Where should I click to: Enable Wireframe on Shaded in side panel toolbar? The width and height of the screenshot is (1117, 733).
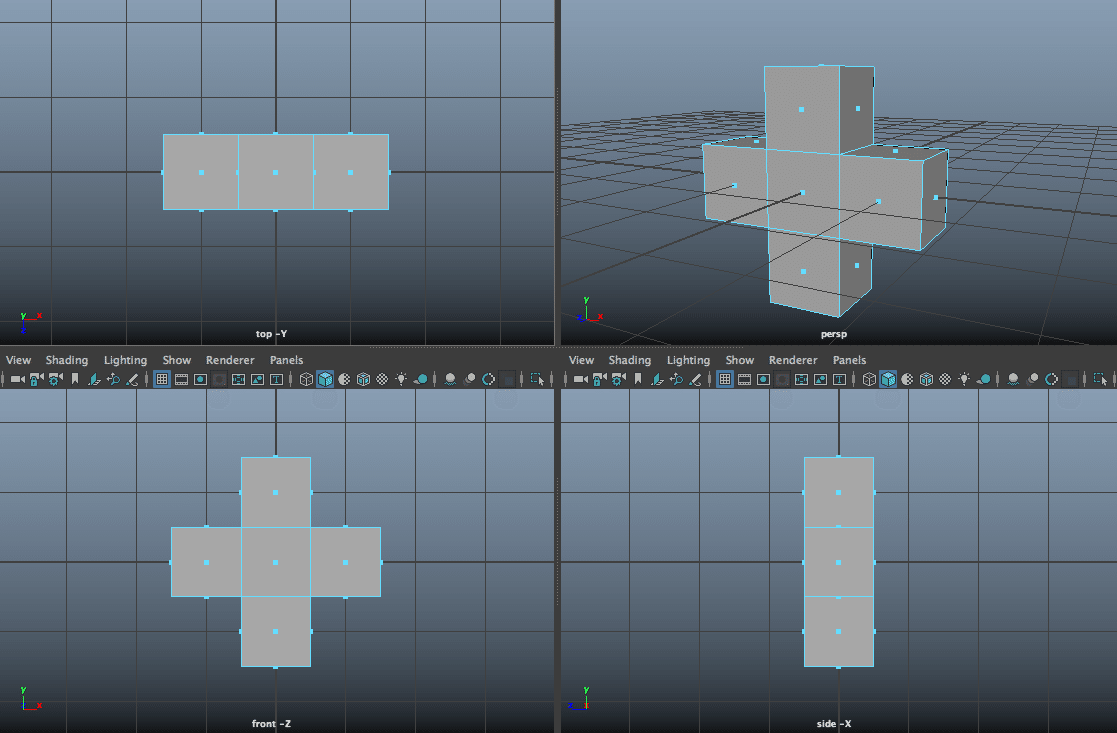926,379
